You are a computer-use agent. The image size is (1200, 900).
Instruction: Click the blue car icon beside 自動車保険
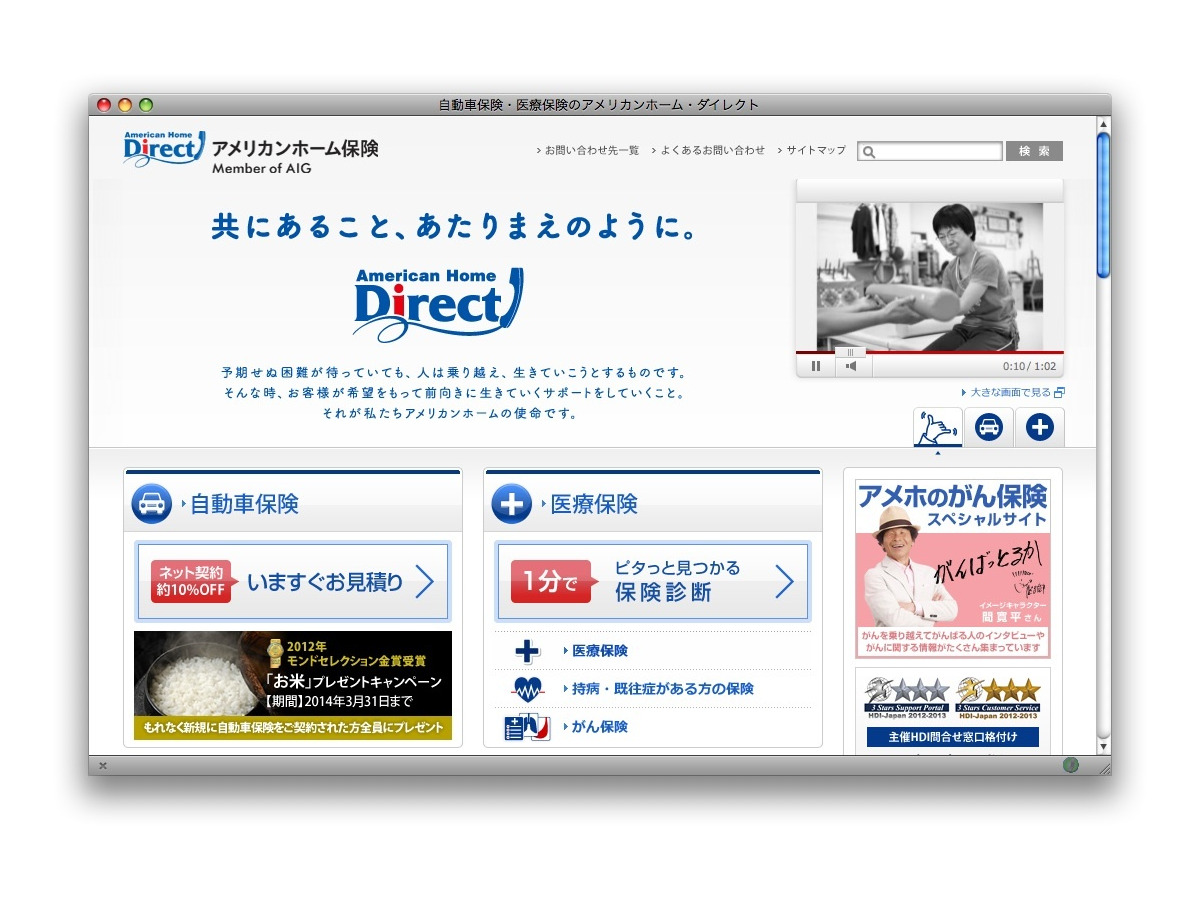[152, 504]
